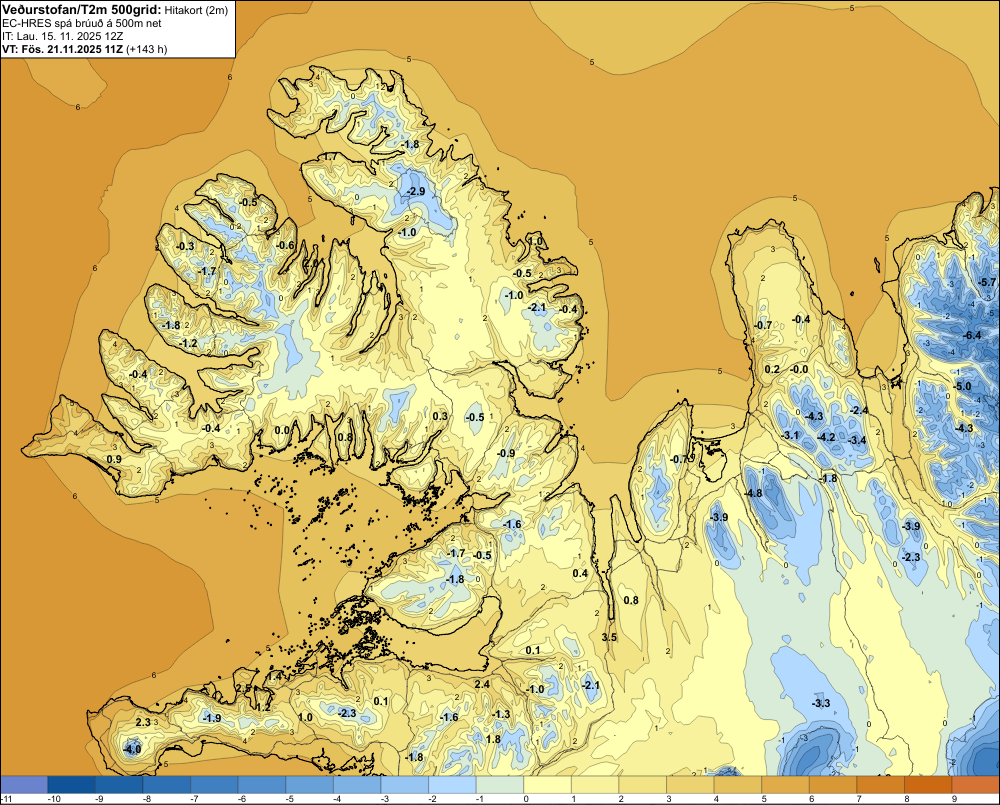The image size is (1000, 805).
Task: Select initial time 'IT: Lau. 15. 11. 2025 12Z'
Action: coord(62,36)
